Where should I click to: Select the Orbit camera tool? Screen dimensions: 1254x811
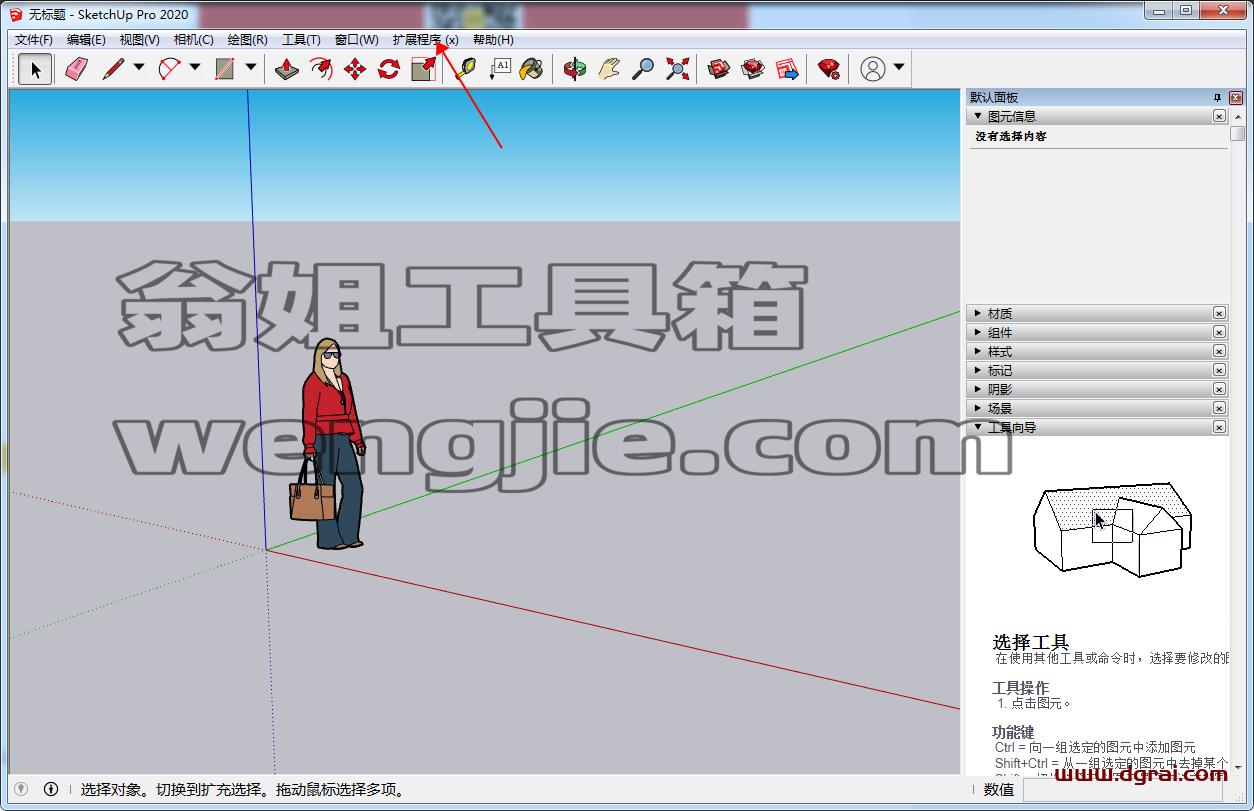point(575,69)
